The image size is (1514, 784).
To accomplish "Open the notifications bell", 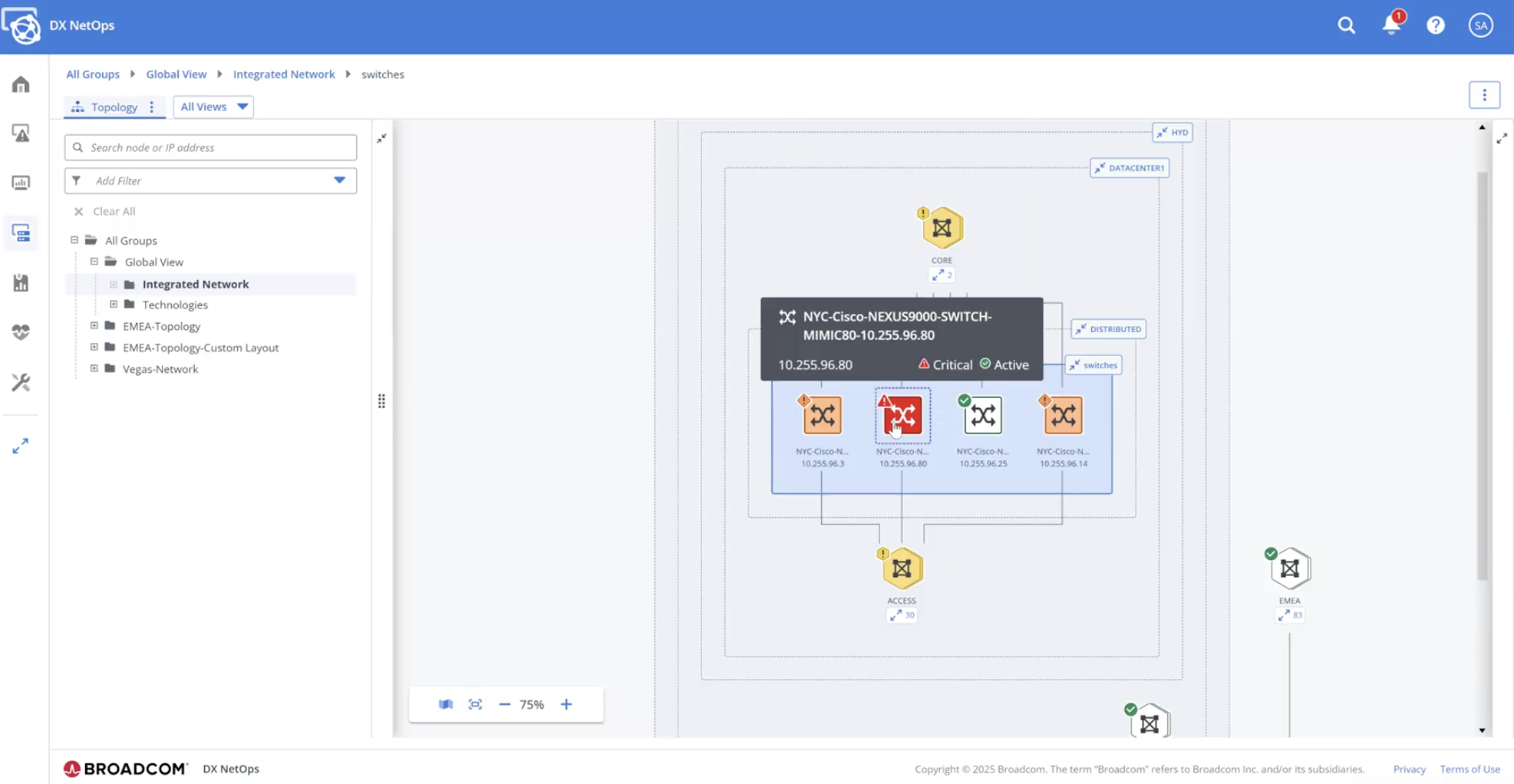I will 1390,25.
